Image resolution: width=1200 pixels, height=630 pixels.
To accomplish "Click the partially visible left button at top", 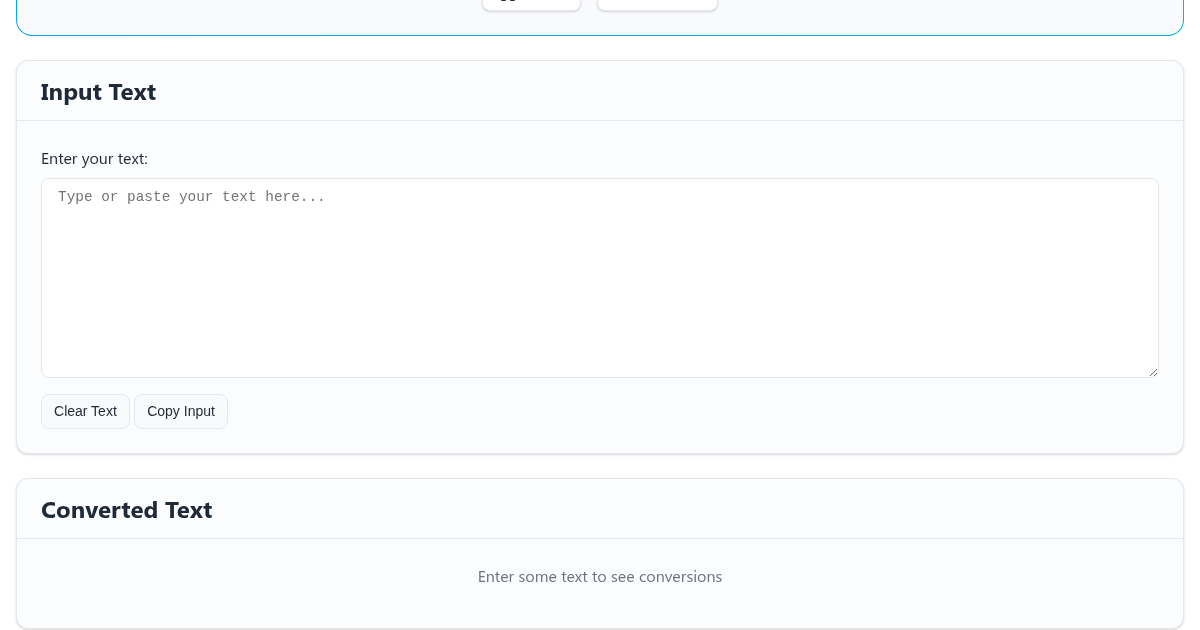I will (531, 4).
